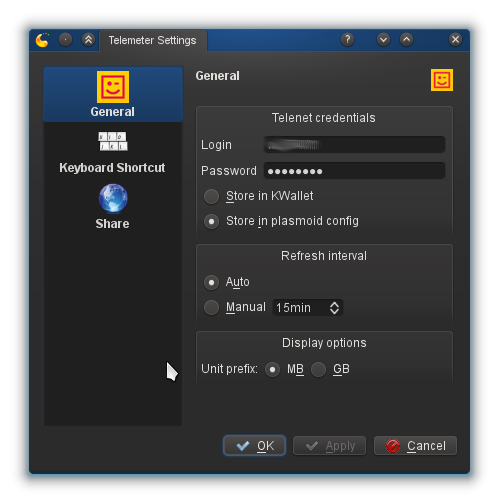Choose Auto refresh interval

point(211,283)
